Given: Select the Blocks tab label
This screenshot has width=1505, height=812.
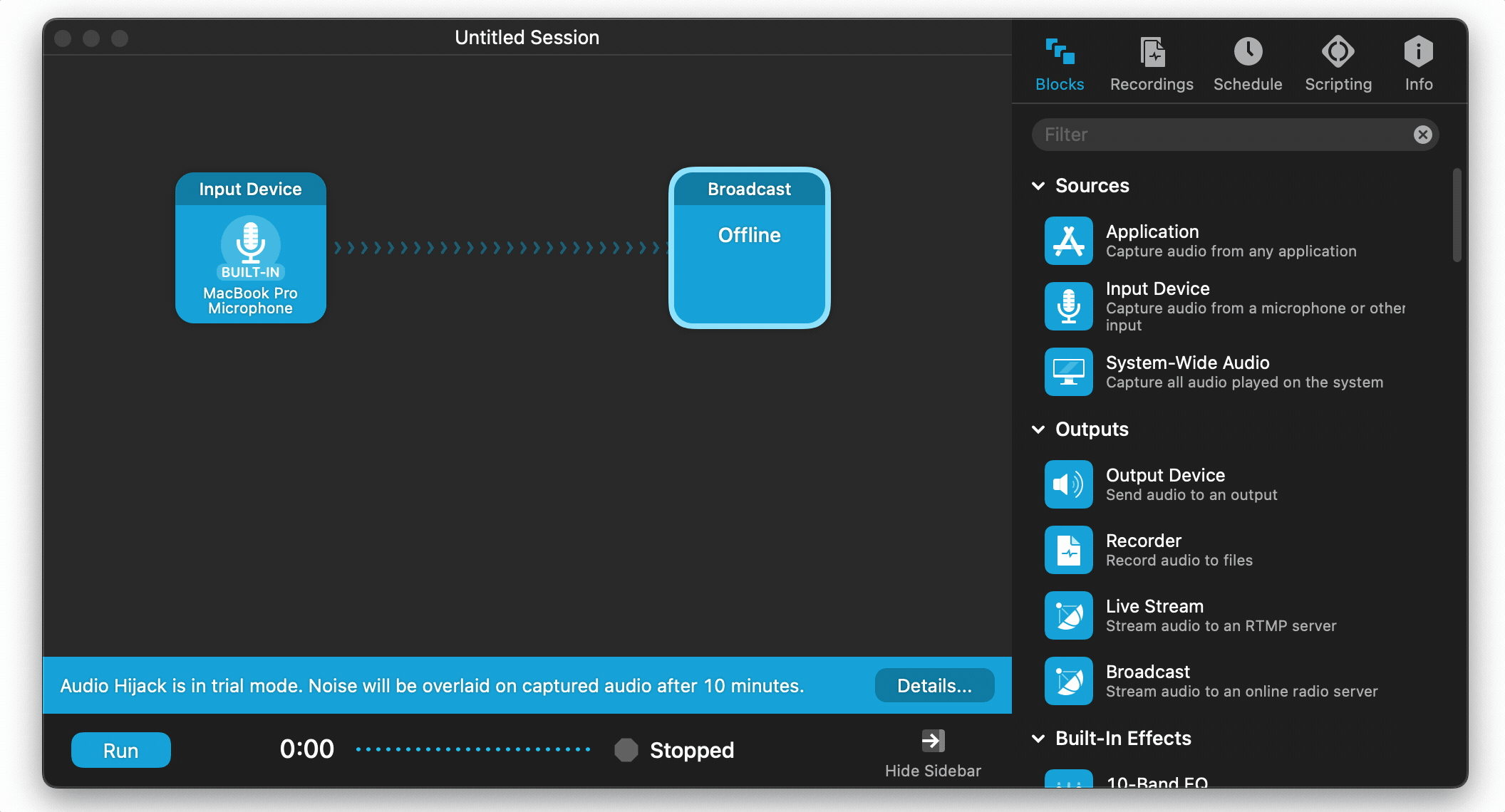Looking at the screenshot, I should [x=1060, y=84].
